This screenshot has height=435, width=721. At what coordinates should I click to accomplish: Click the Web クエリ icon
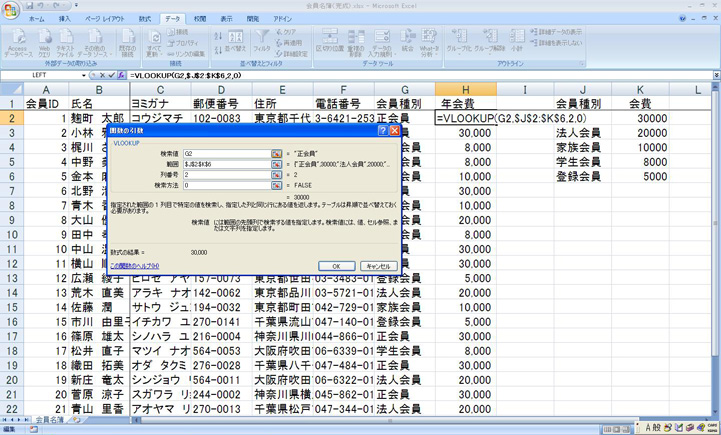click(x=44, y=42)
